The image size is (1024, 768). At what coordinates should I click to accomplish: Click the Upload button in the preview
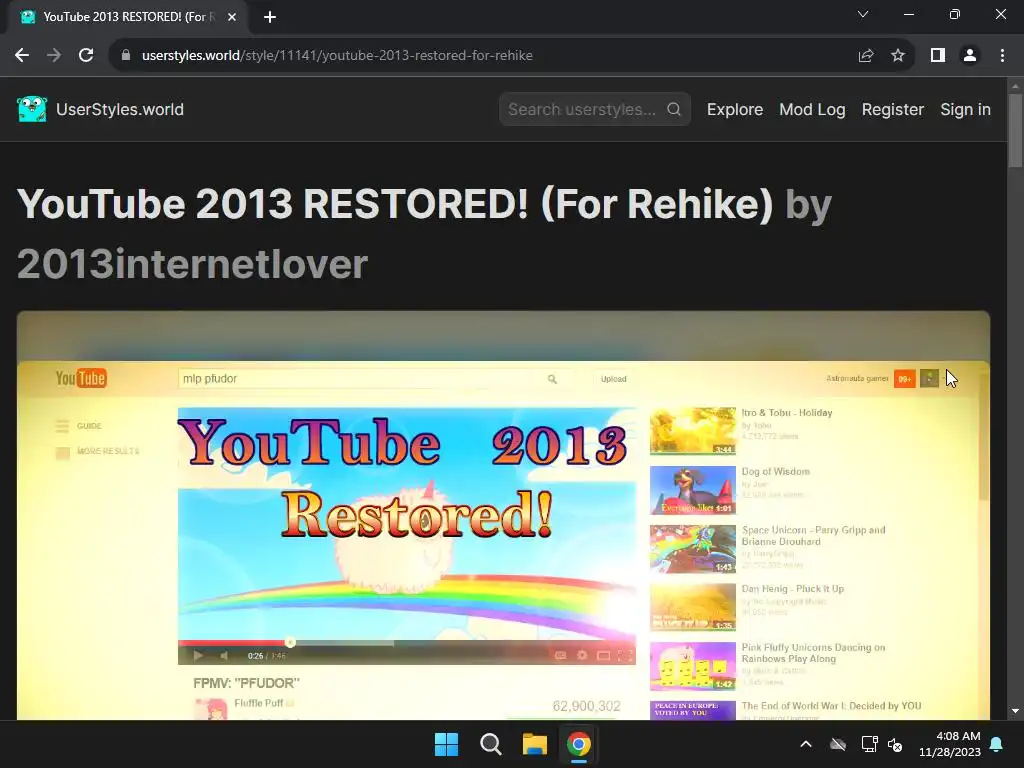(613, 379)
